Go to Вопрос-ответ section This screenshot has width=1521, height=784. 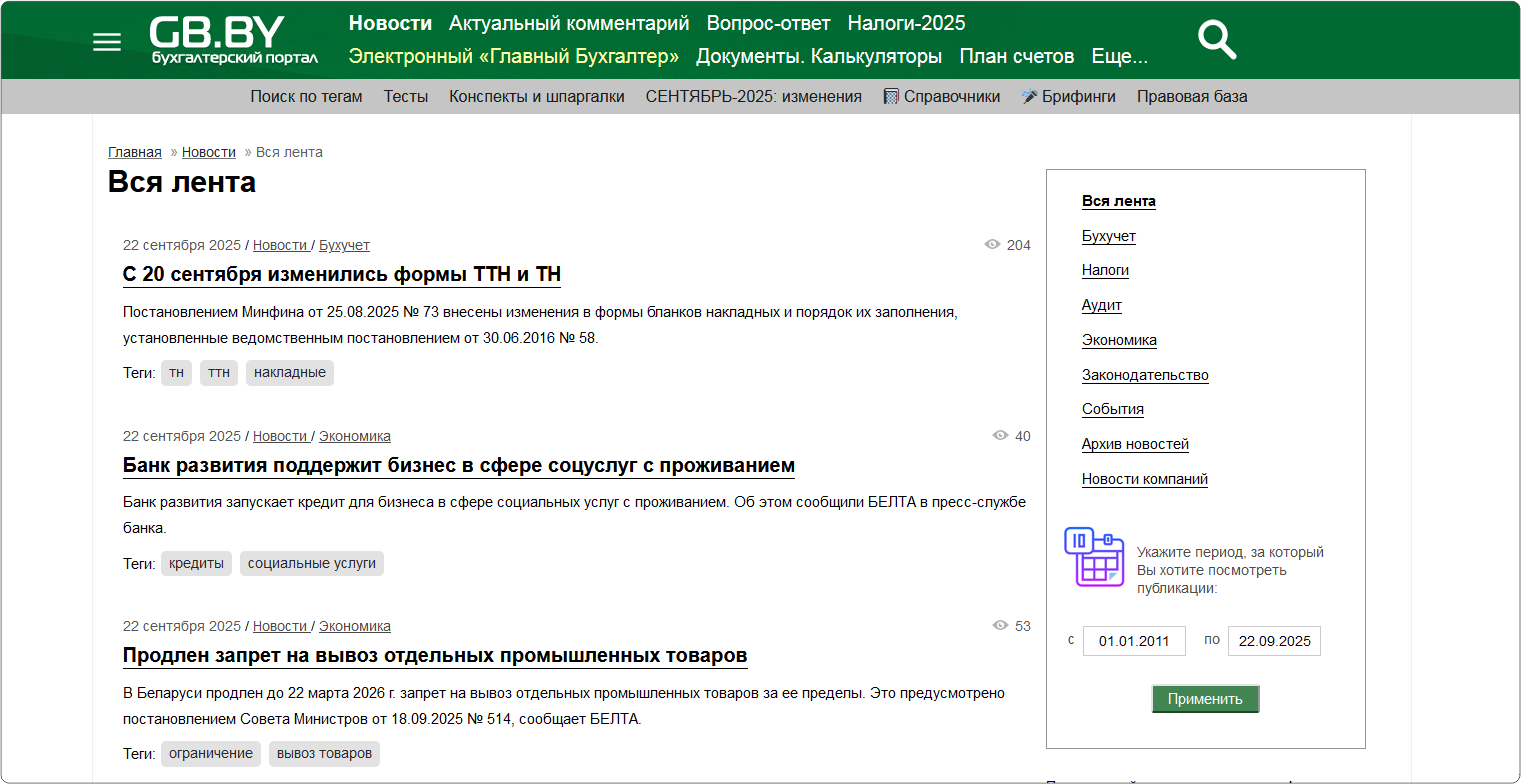768,23
